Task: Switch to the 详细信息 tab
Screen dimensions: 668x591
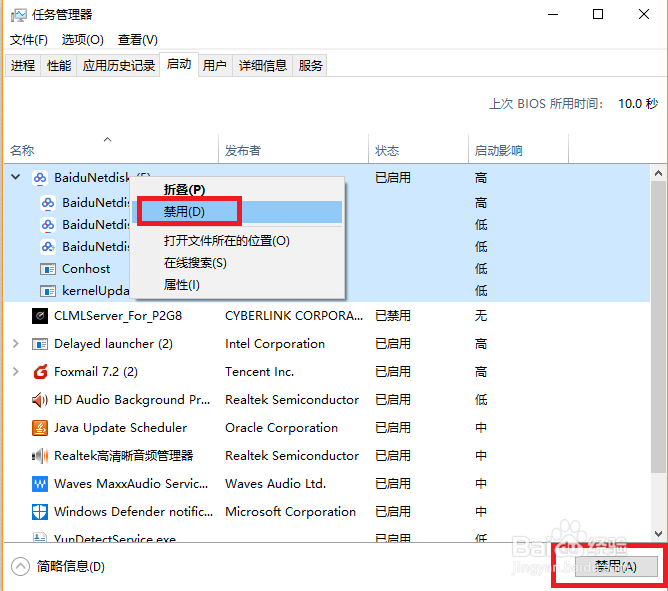Action: [x=263, y=66]
